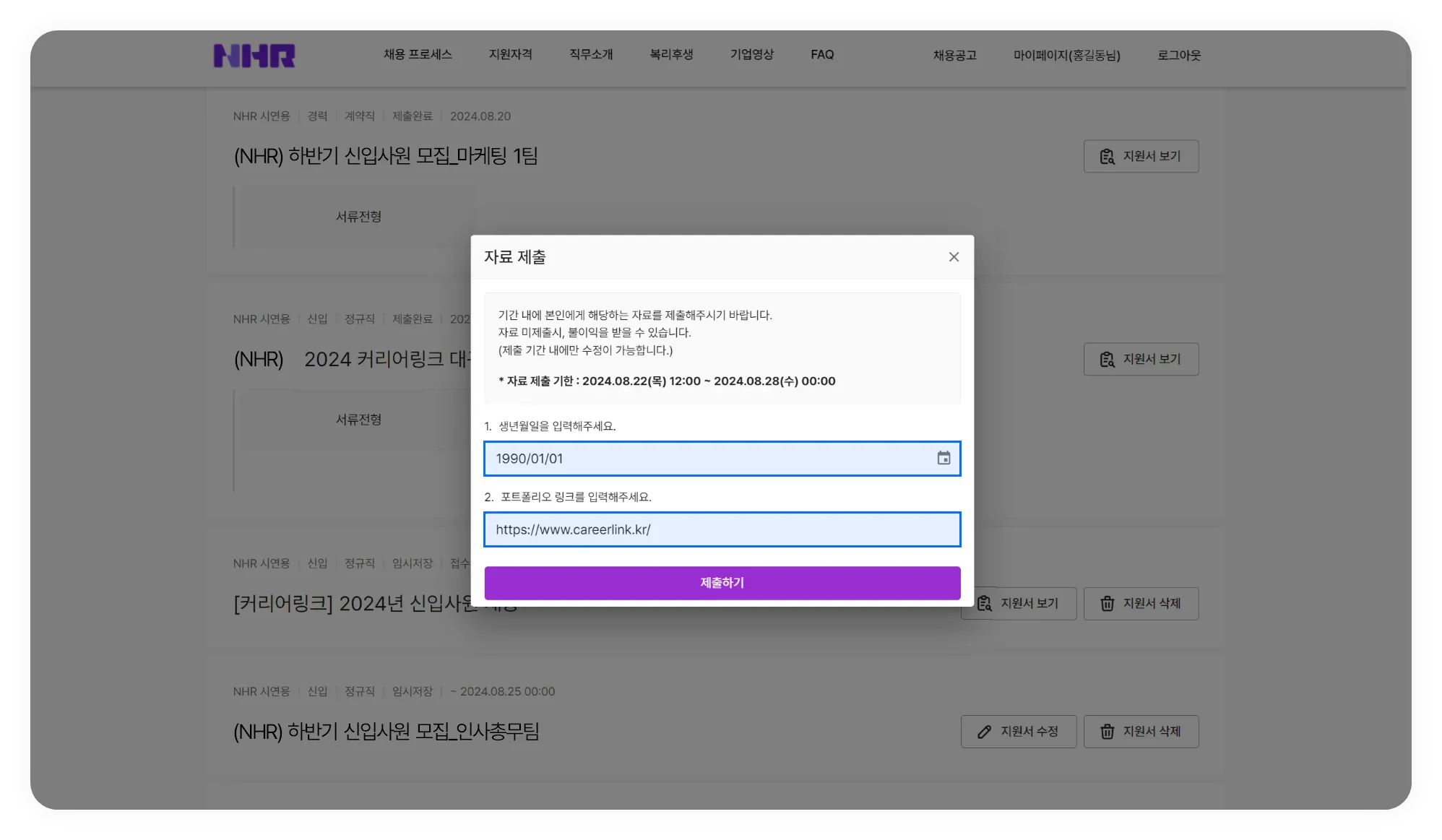Screen dimensions: 1442x840
Task: Go to the 직무소개 menu
Action: tap(591, 55)
